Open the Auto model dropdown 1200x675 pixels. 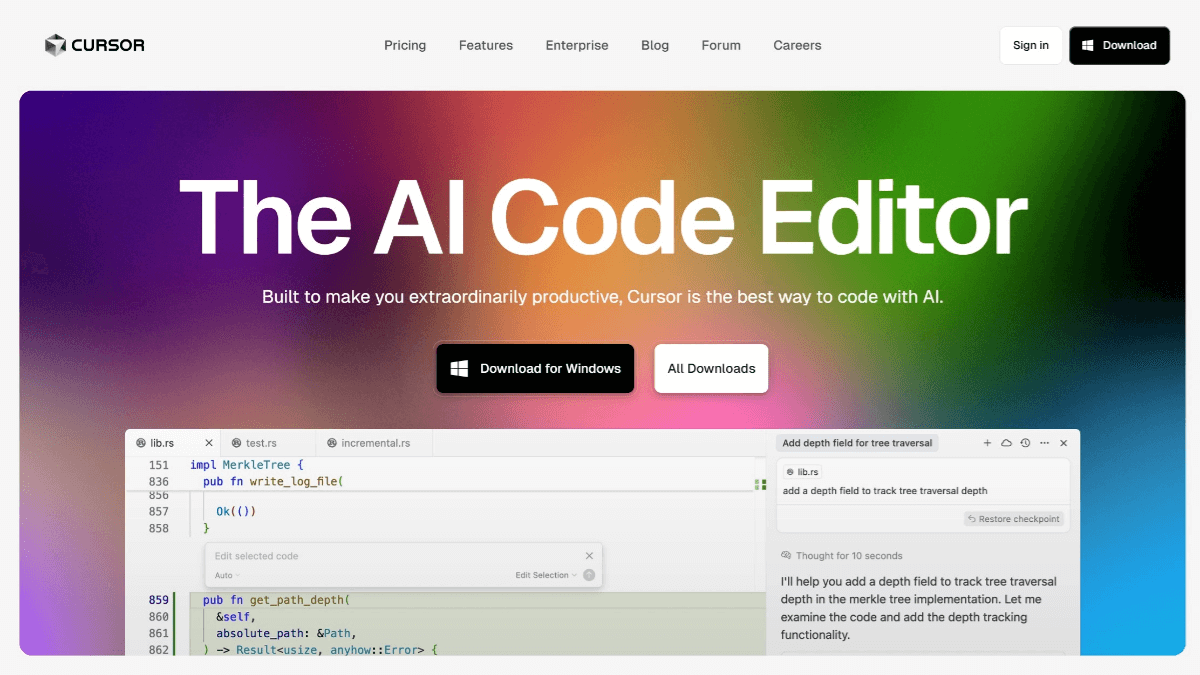(227, 576)
